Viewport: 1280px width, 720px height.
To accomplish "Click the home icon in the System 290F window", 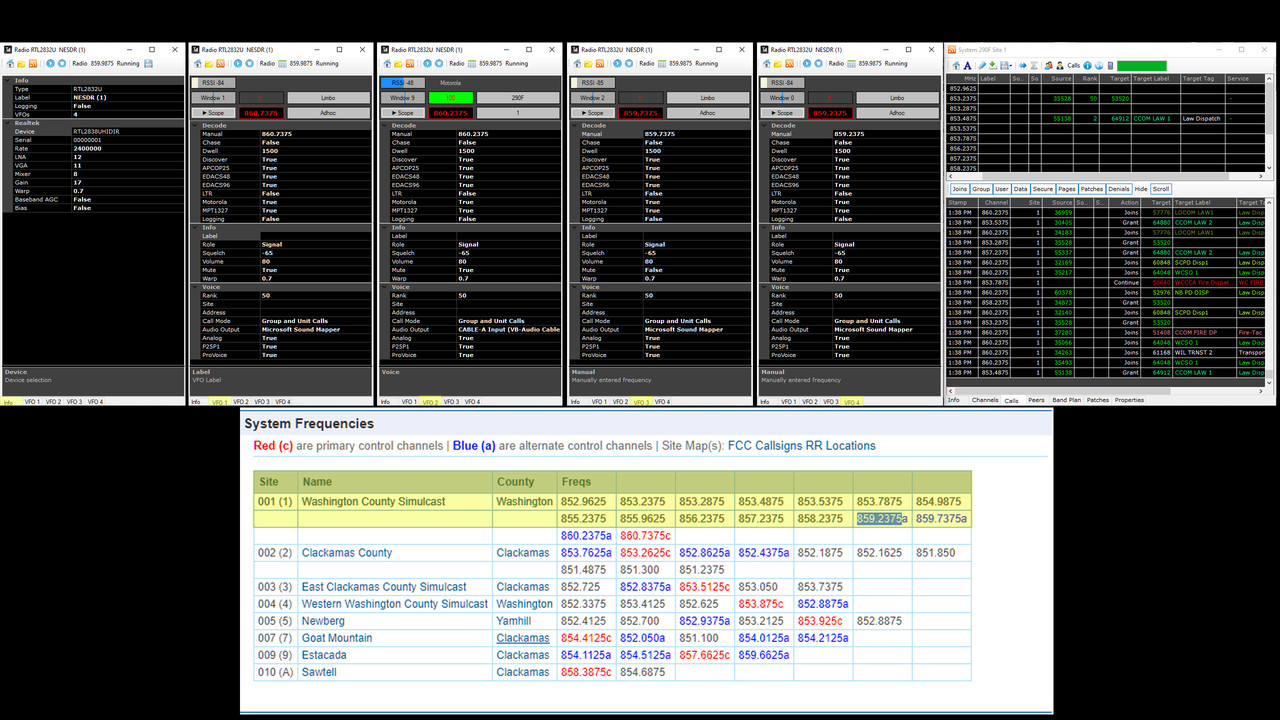I will pos(956,65).
